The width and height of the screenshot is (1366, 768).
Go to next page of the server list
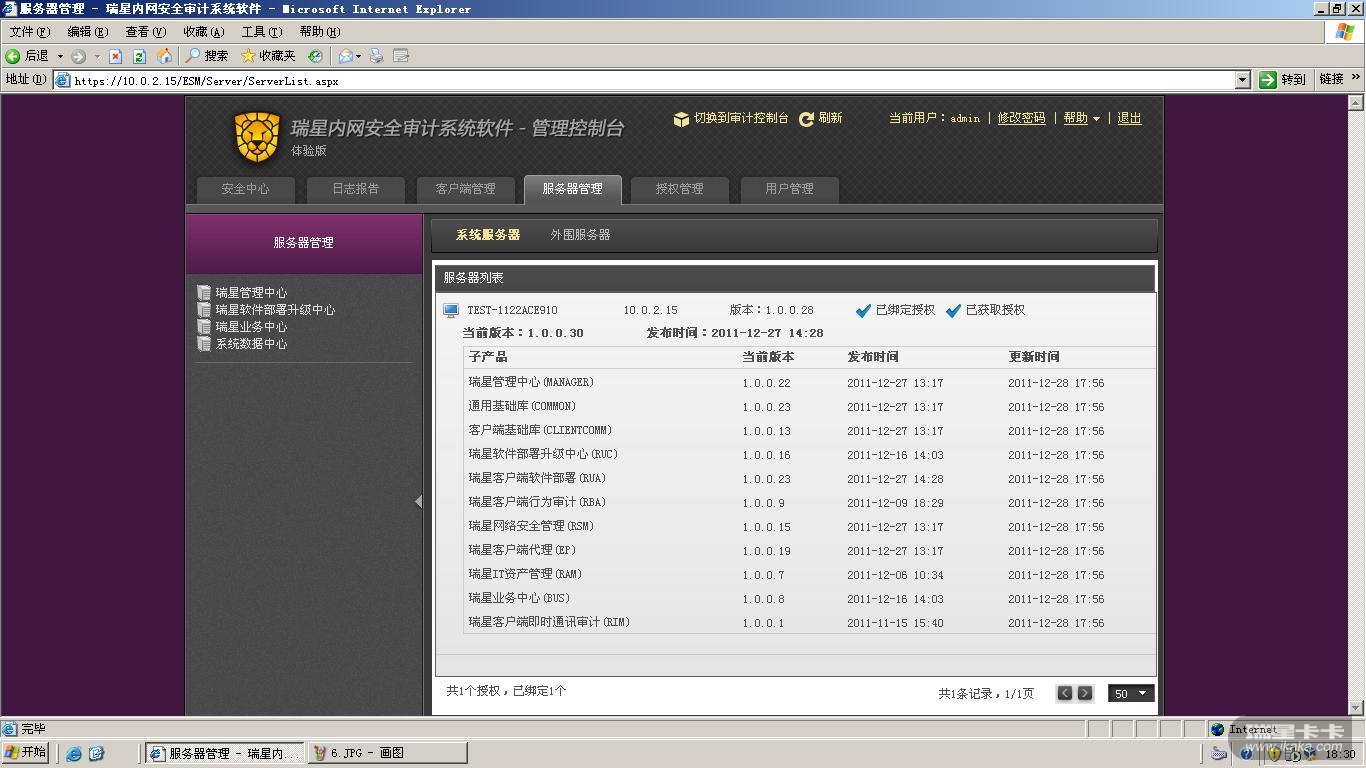coord(1085,693)
